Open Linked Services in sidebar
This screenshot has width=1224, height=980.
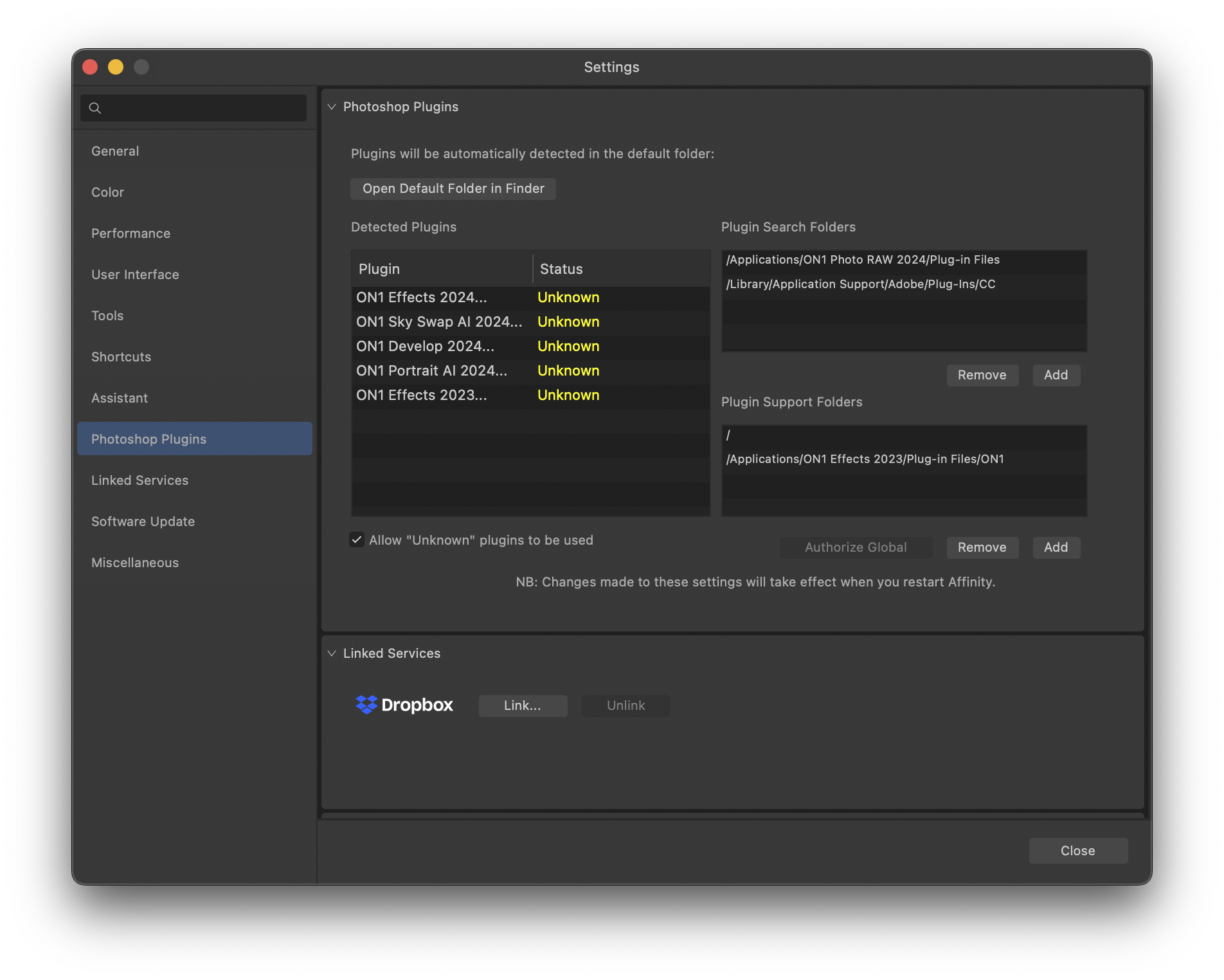click(x=194, y=480)
